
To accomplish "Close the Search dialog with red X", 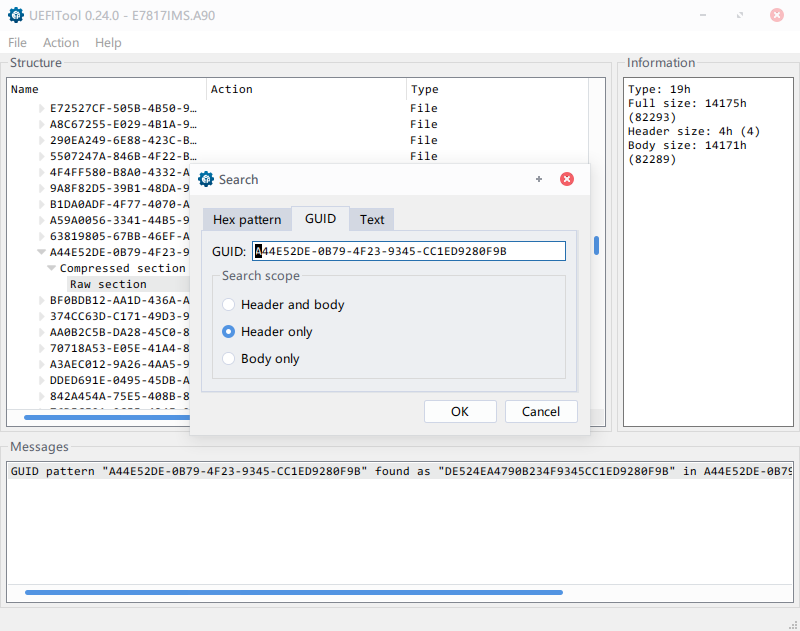I will click(x=566, y=179).
